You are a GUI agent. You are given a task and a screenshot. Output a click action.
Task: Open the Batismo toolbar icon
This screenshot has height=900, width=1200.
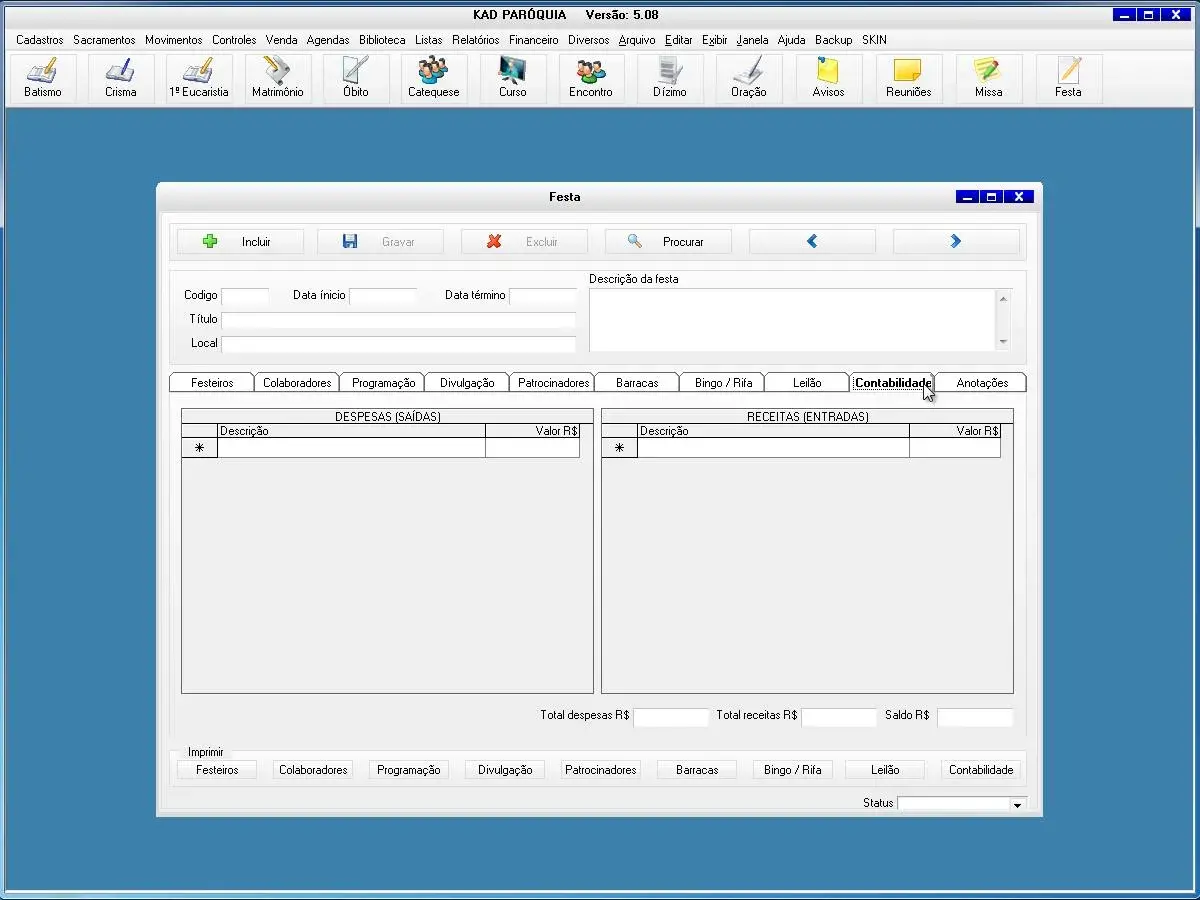click(43, 79)
